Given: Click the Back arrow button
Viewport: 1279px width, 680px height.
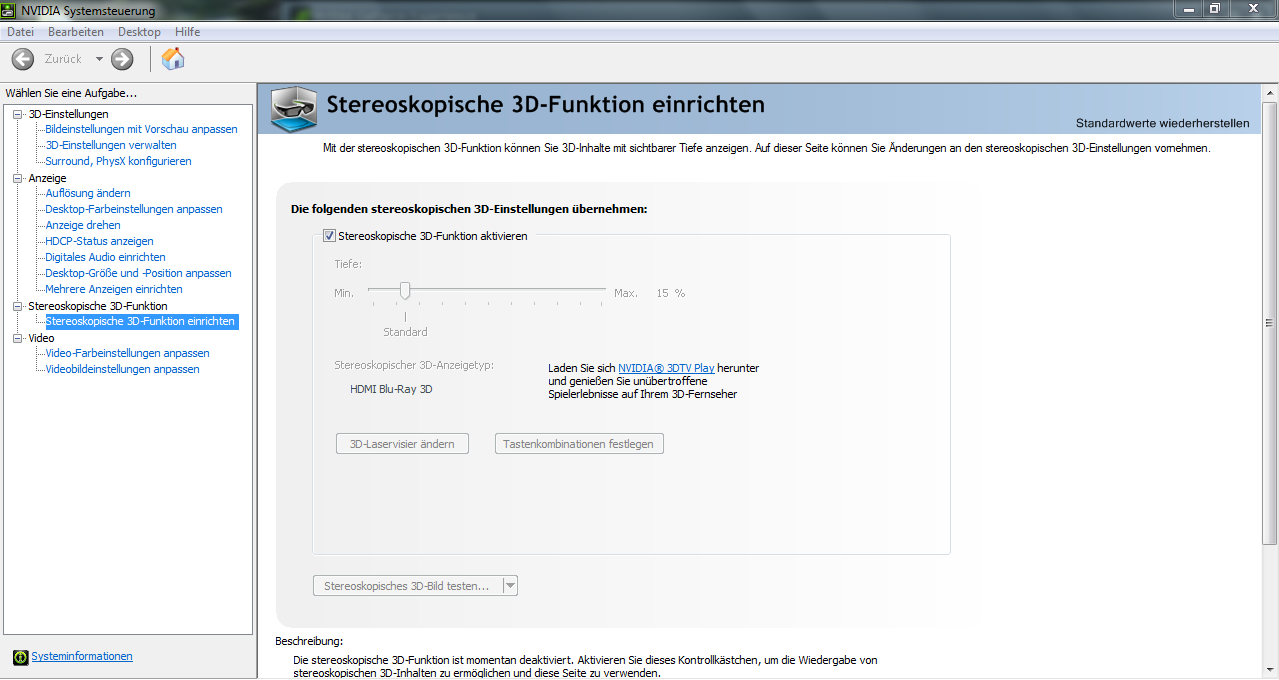Looking at the screenshot, I should click(x=22, y=59).
